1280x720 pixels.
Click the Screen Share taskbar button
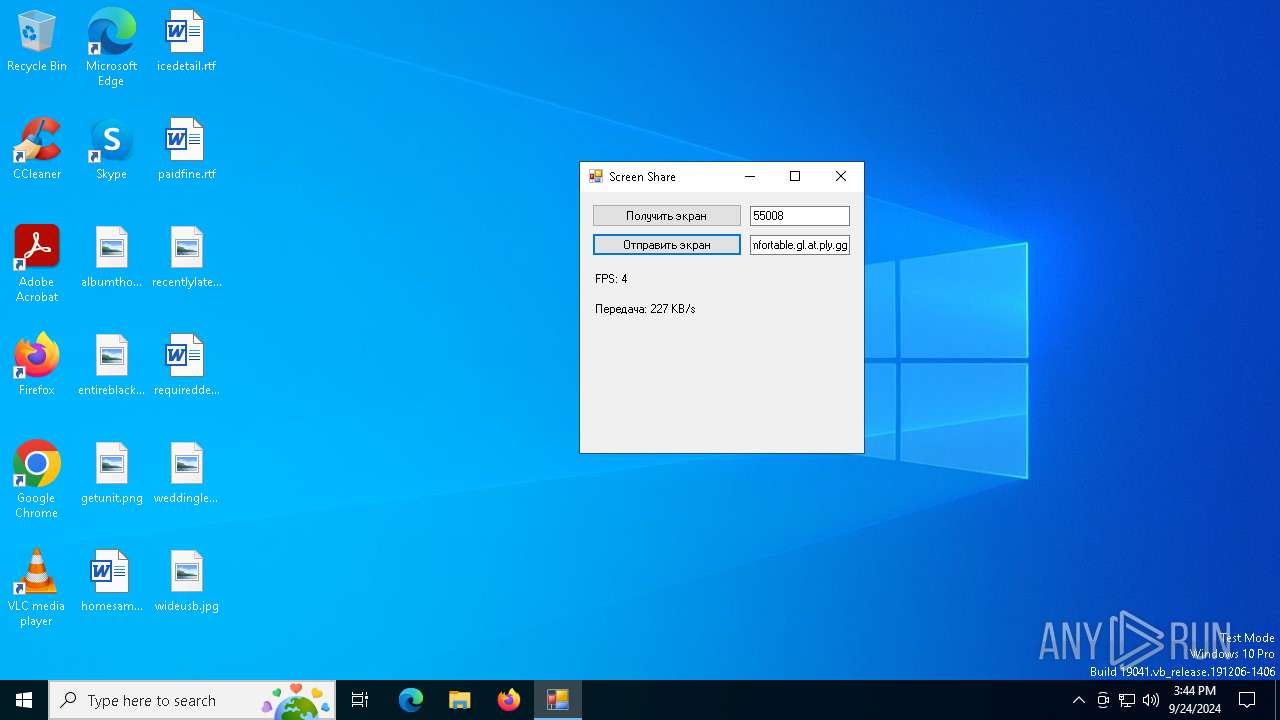(558, 700)
